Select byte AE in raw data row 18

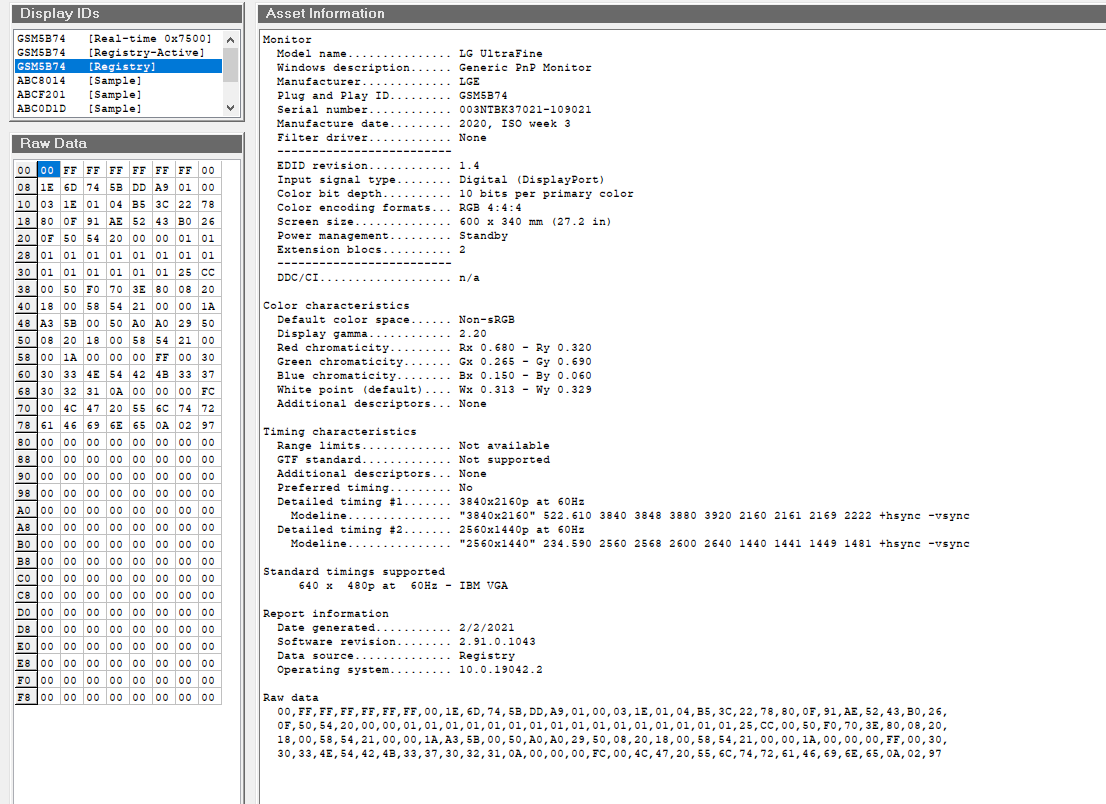pyautogui.click(x=116, y=221)
